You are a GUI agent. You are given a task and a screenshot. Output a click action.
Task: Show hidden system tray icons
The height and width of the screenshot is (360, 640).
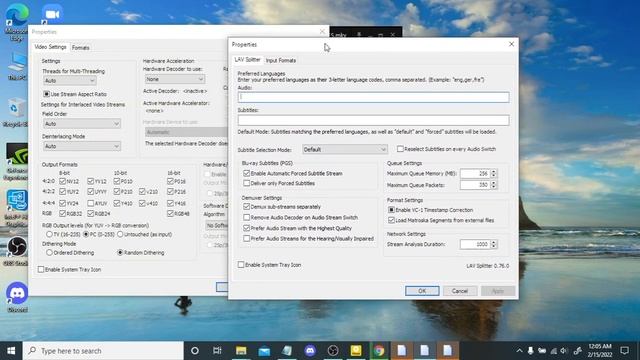tap(519, 351)
